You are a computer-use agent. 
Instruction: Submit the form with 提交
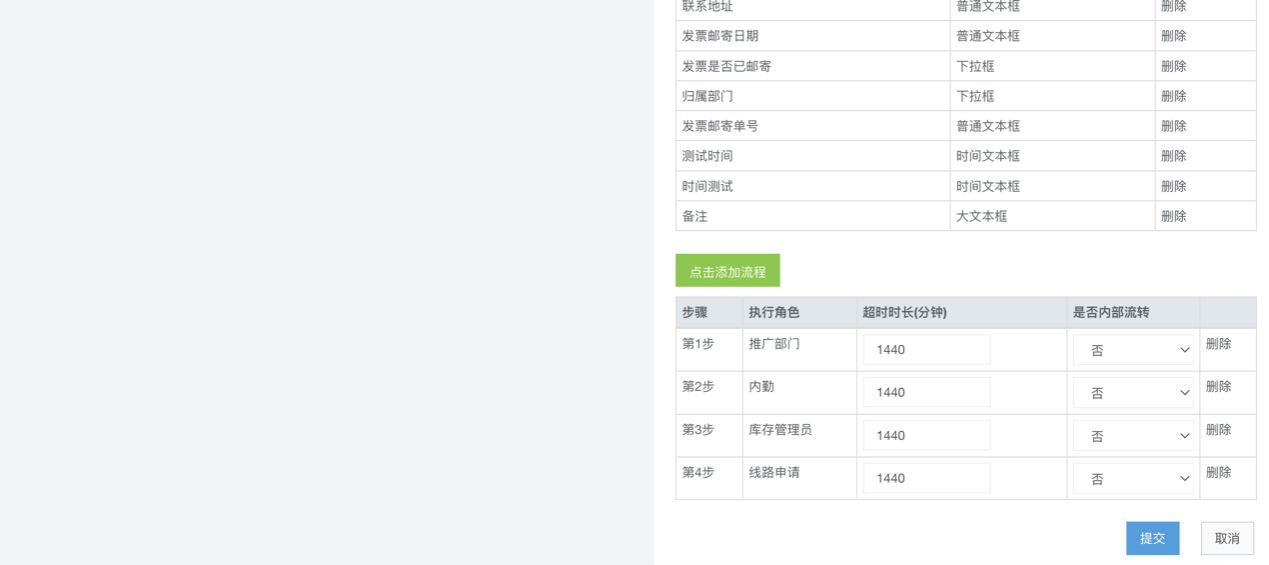[x=1152, y=538]
